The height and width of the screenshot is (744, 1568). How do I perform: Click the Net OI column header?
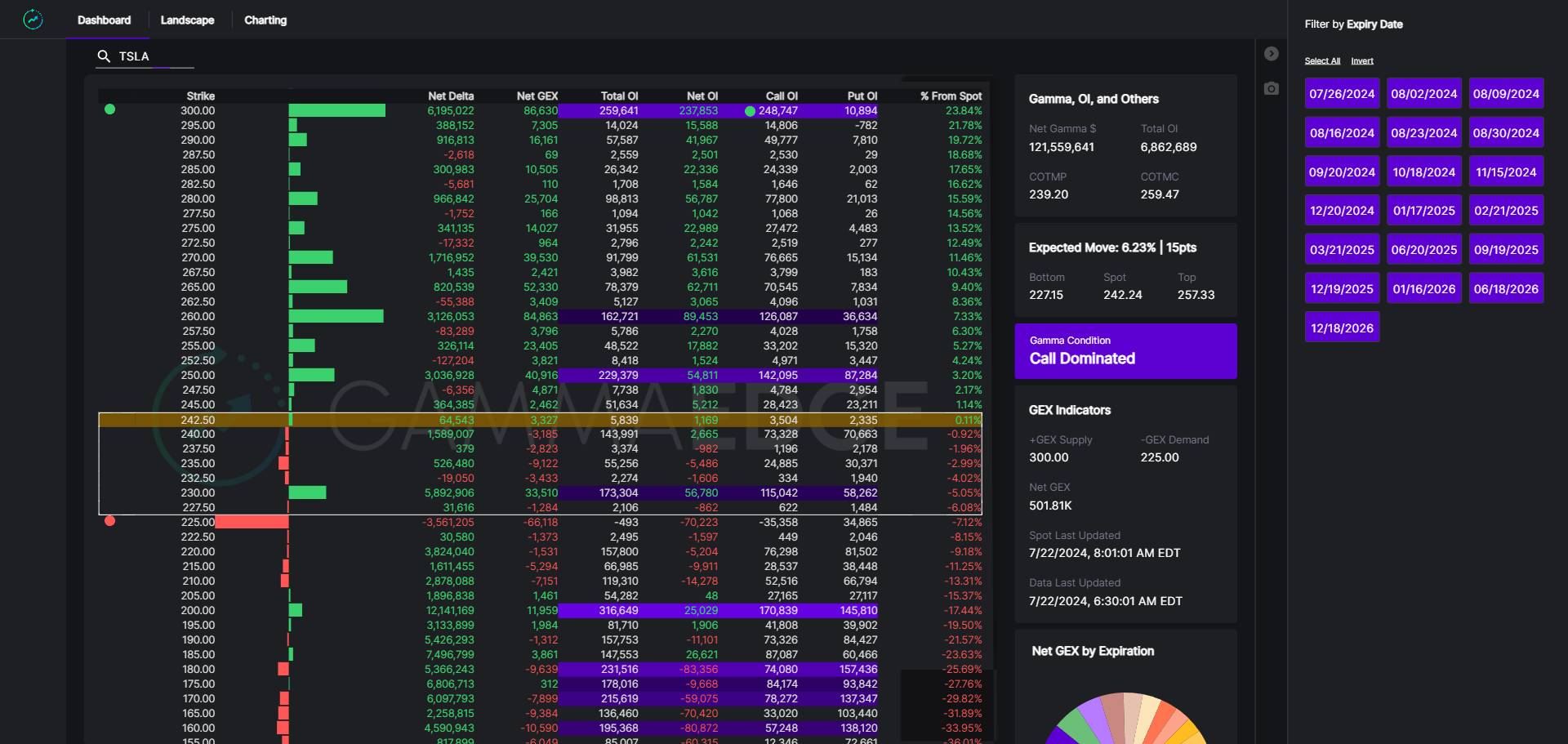[702, 96]
